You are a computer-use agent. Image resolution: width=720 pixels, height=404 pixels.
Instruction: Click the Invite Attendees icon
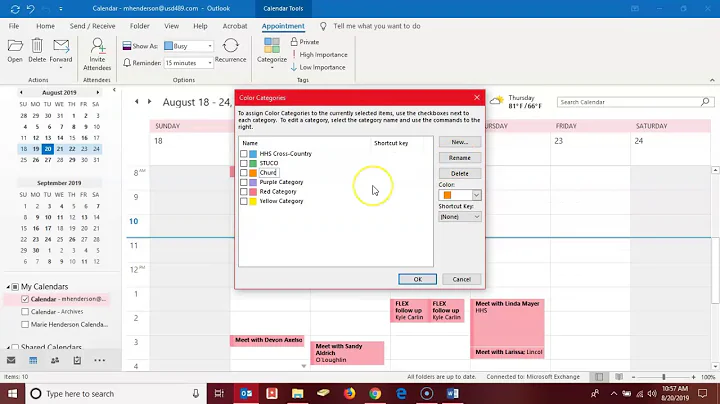click(97, 46)
